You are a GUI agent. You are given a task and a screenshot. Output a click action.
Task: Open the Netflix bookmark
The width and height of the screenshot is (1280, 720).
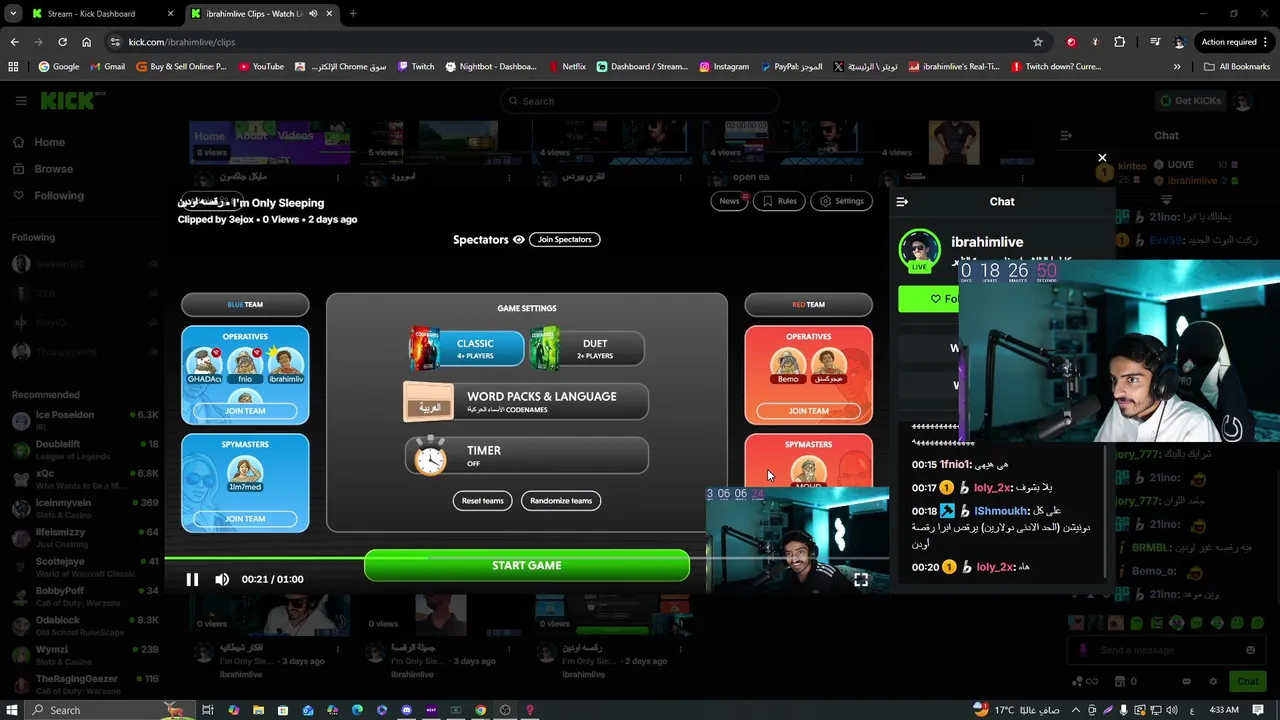coord(567,67)
